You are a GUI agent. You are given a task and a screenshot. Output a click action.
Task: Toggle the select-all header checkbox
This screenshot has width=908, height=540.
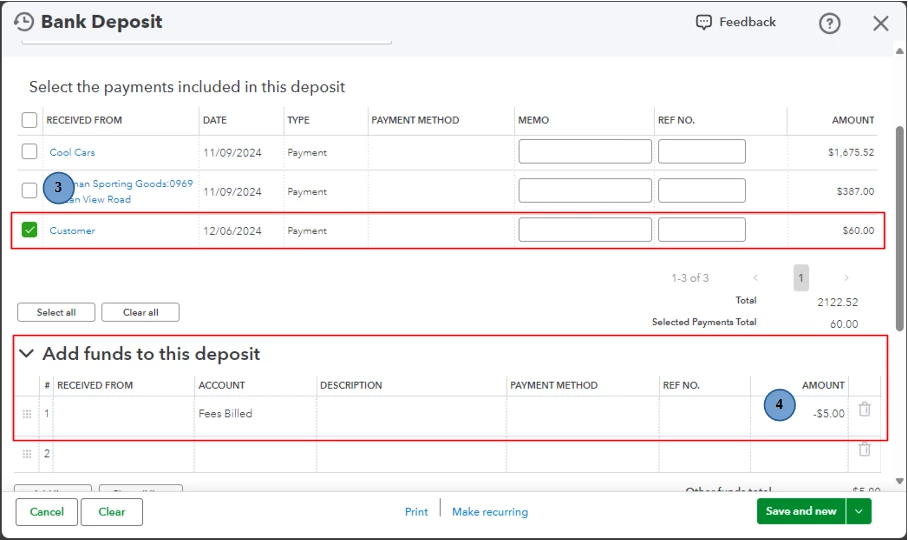click(29, 120)
